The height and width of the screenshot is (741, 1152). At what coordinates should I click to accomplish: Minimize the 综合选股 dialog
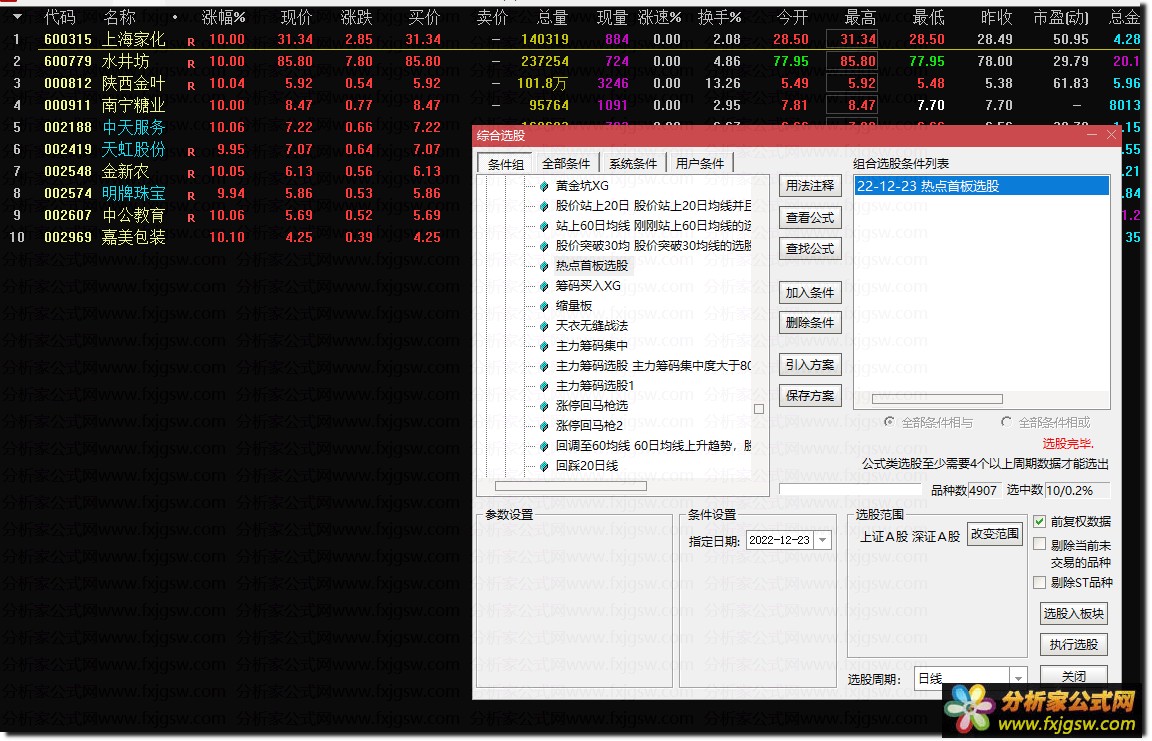(x=1092, y=135)
